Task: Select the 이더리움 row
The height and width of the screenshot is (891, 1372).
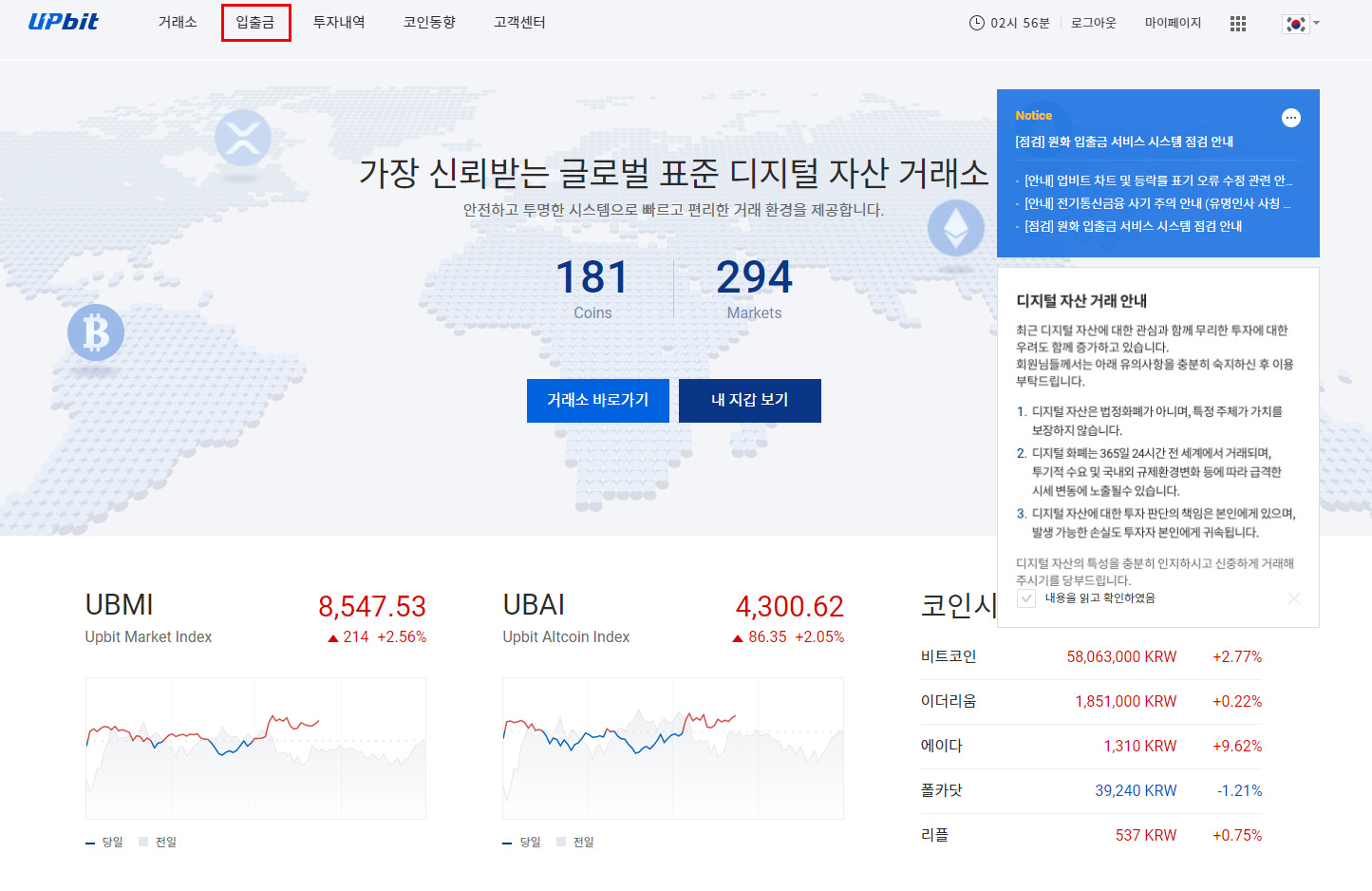Action: (x=1091, y=702)
